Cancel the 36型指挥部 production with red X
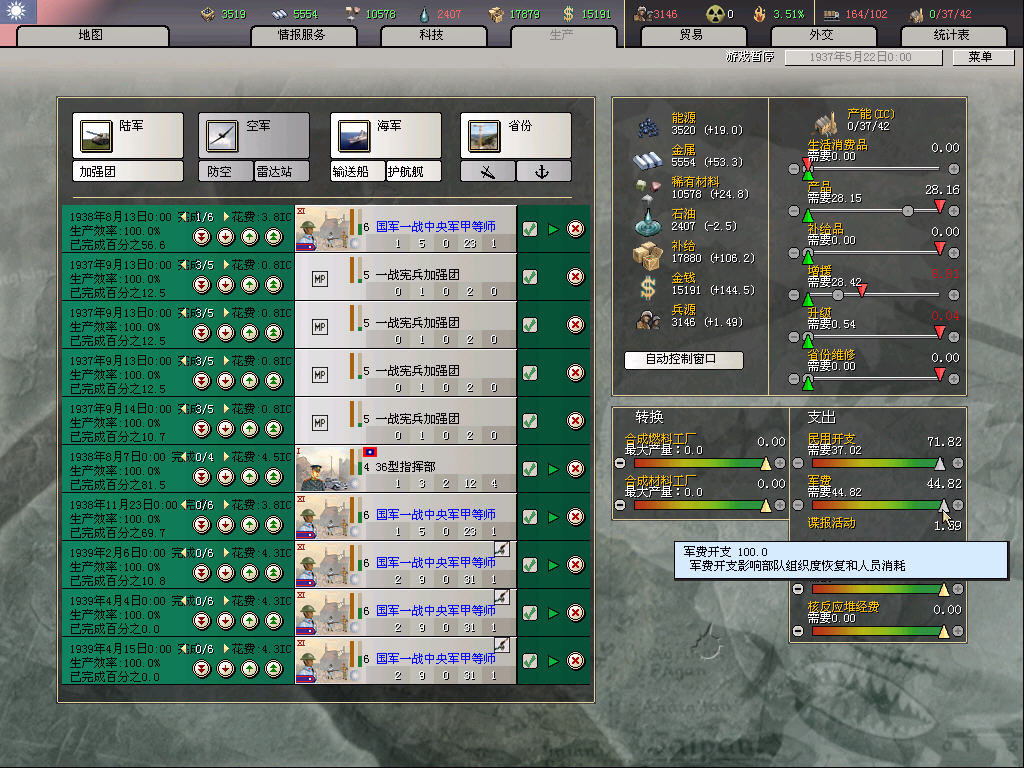The height and width of the screenshot is (768, 1024). click(576, 469)
